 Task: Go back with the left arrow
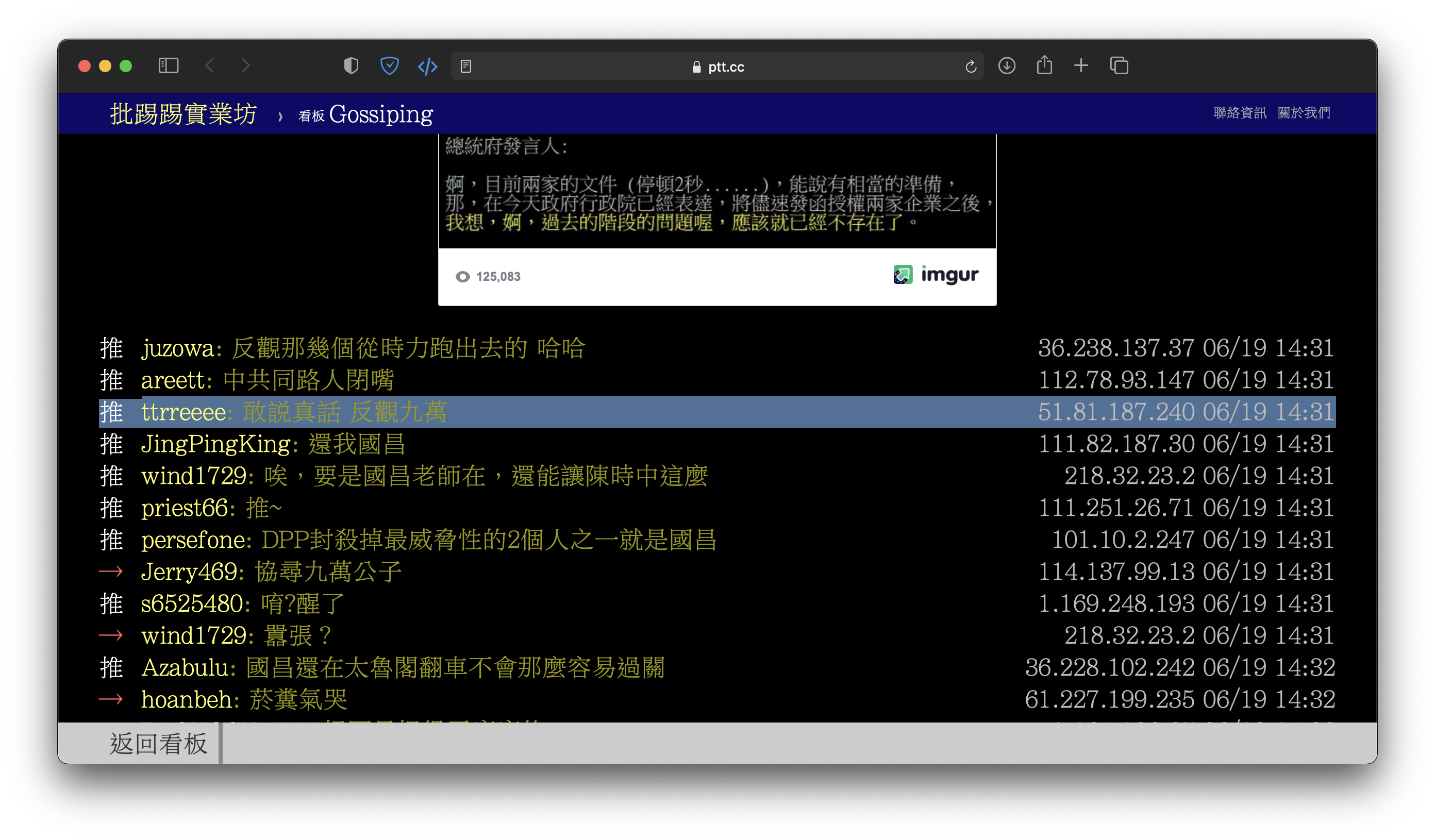[x=210, y=66]
